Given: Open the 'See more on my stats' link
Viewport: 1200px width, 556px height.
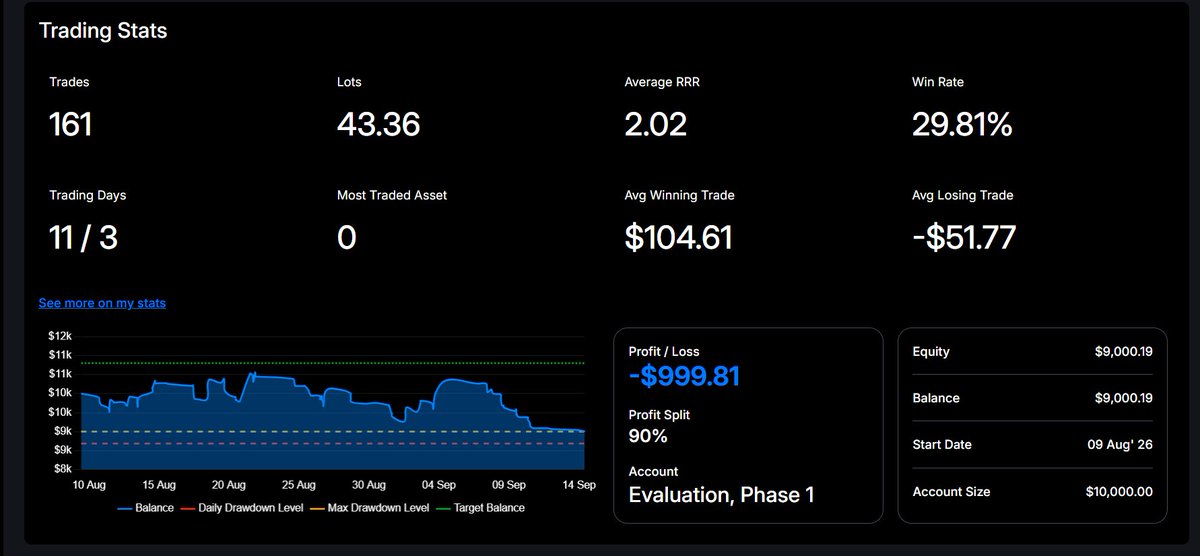Looking at the screenshot, I should tap(102, 303).
